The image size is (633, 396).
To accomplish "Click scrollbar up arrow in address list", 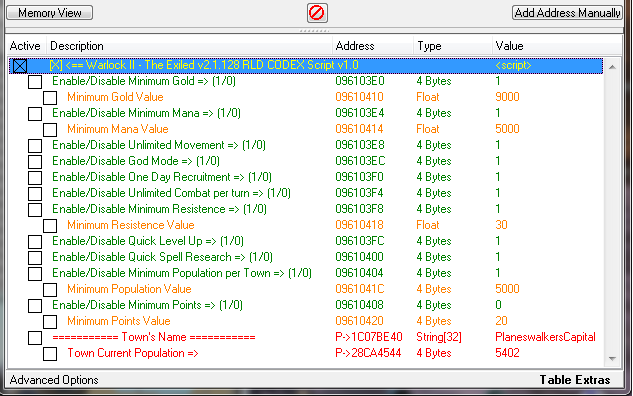I will point(612,67).
